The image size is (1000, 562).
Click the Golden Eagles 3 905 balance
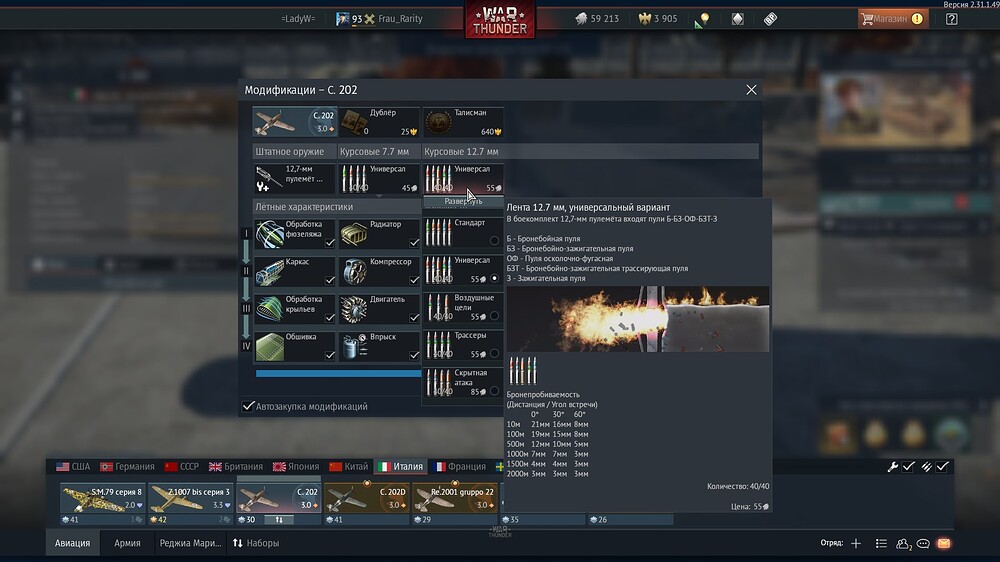(x=658, y=18)
